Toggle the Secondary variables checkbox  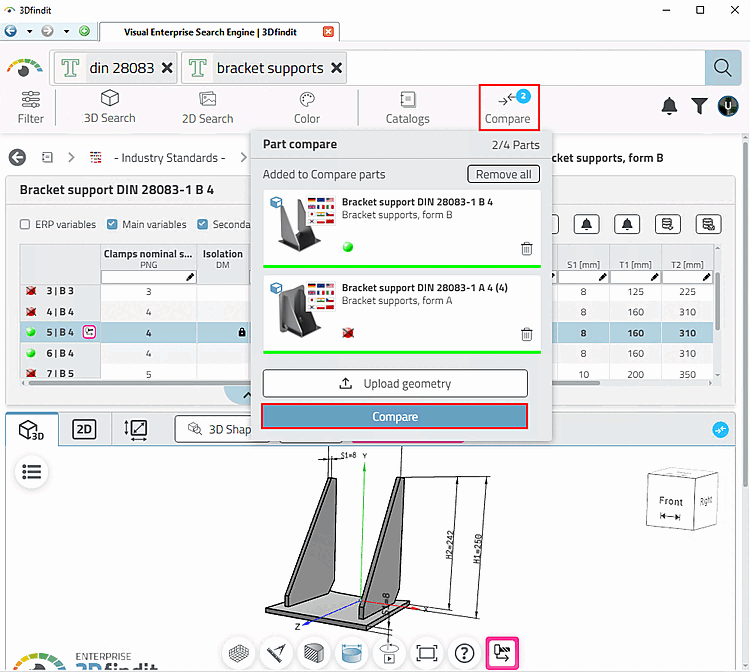click(203, 225)
